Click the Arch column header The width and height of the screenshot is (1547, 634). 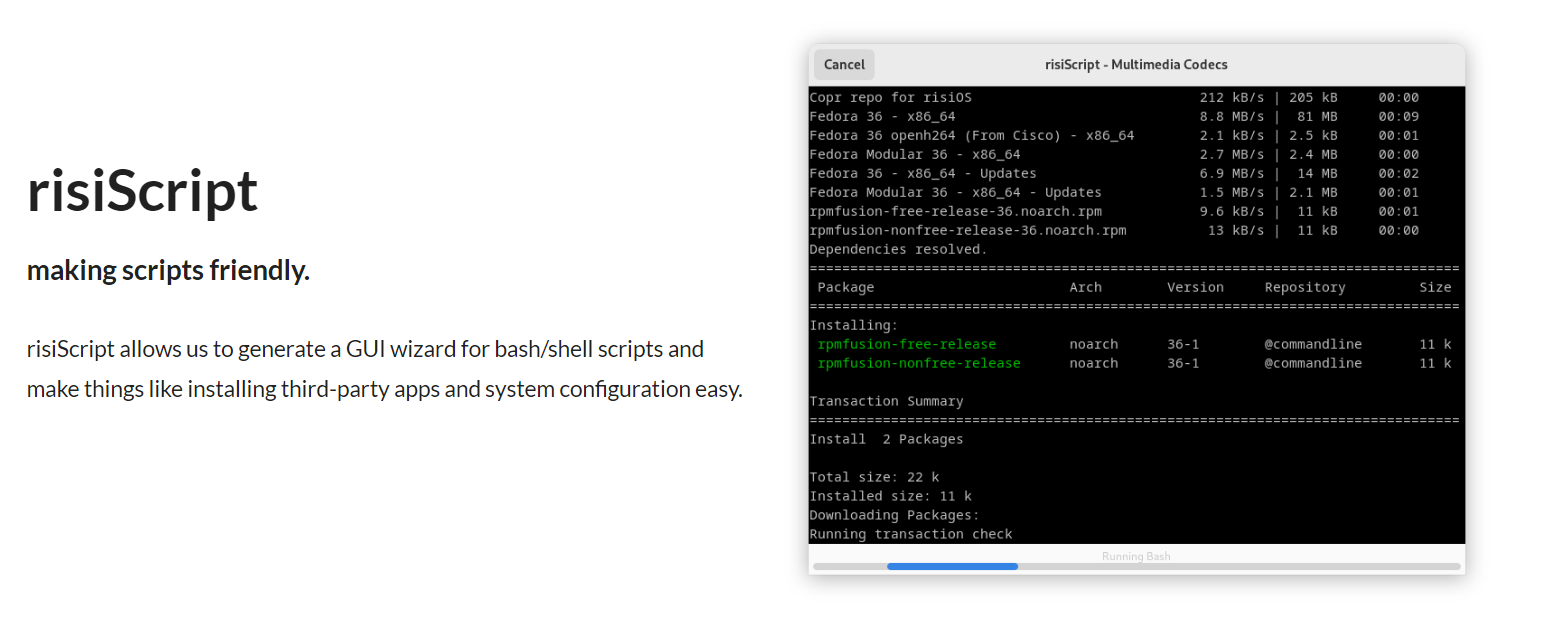tap(1085, 287)
